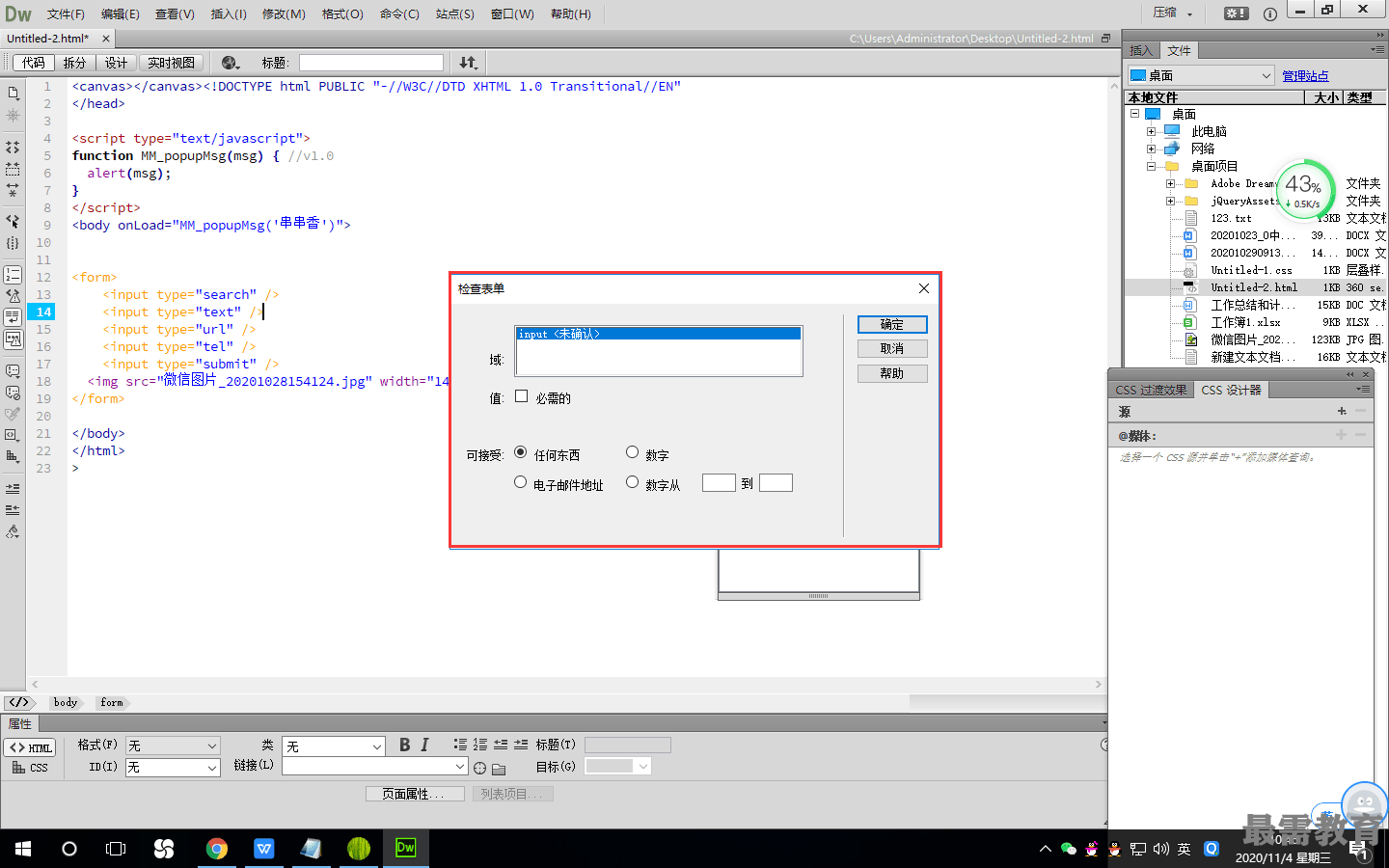Toggle highlight invalid code icon

coord(13,296)
